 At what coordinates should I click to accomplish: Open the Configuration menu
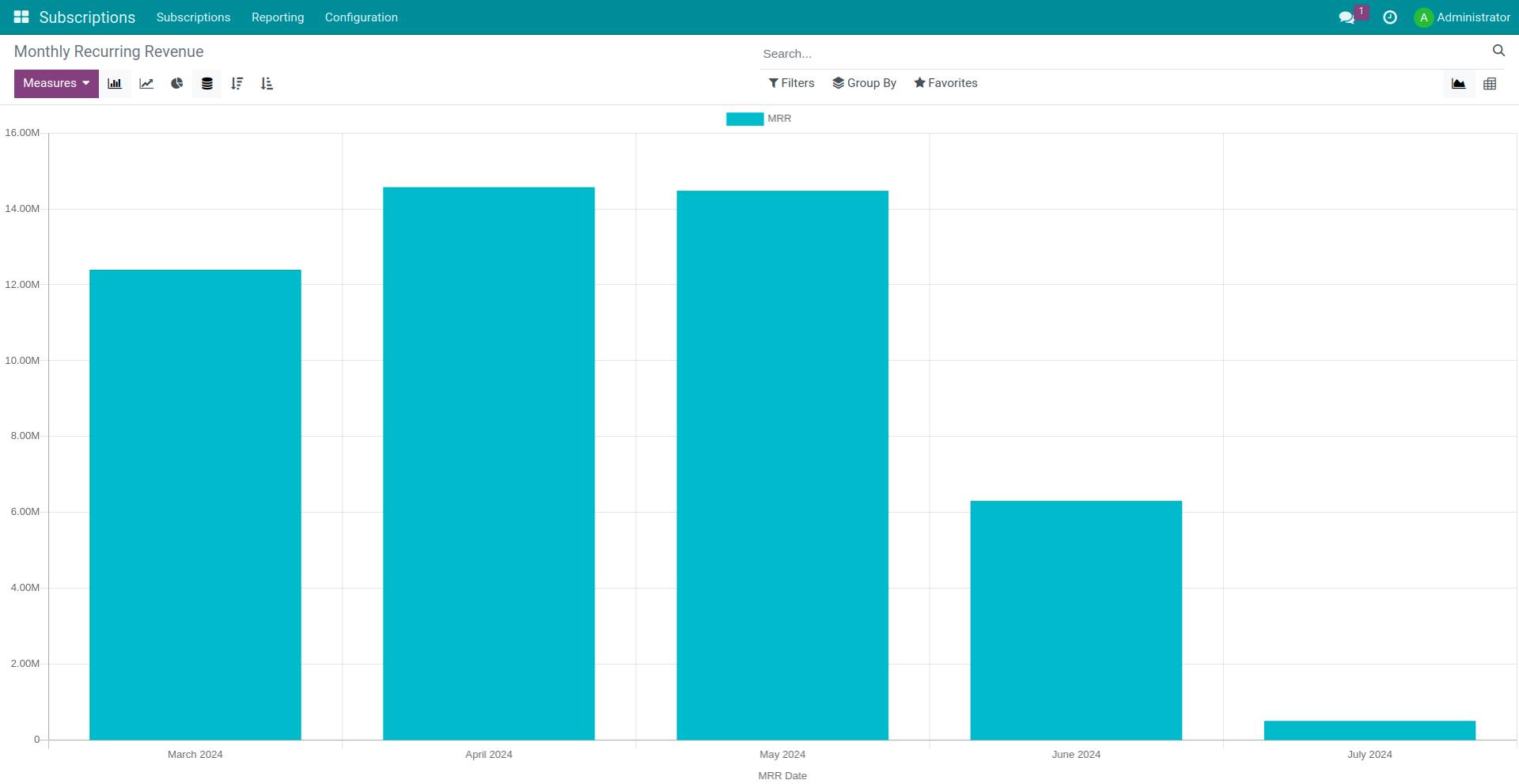coord(361,17)
